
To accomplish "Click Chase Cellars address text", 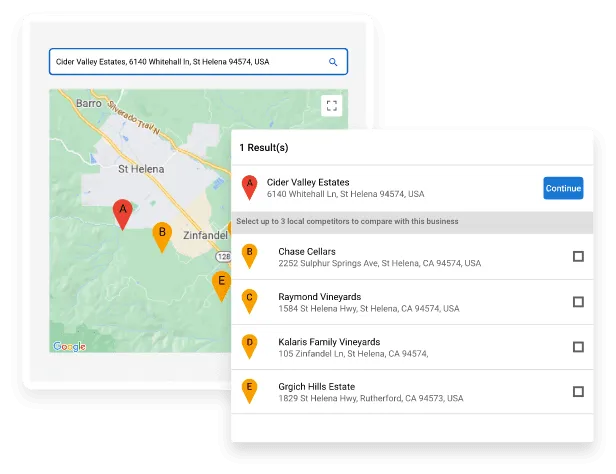I will [x=379, y=264].
